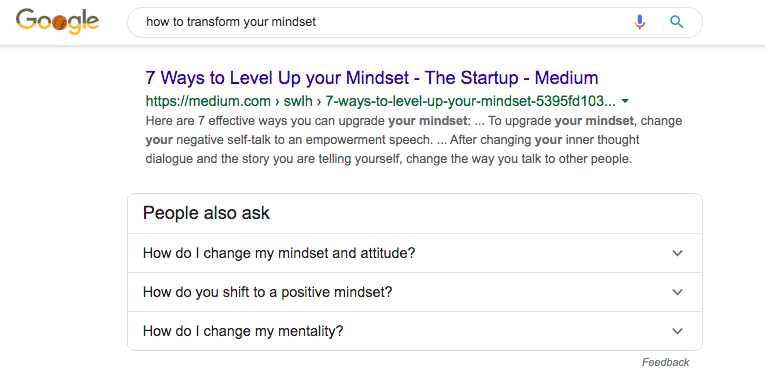Open the '7 Ways to Level Up your Mindset' result
The width and height of the screenshot is (765, 392).
pos(372,78)
